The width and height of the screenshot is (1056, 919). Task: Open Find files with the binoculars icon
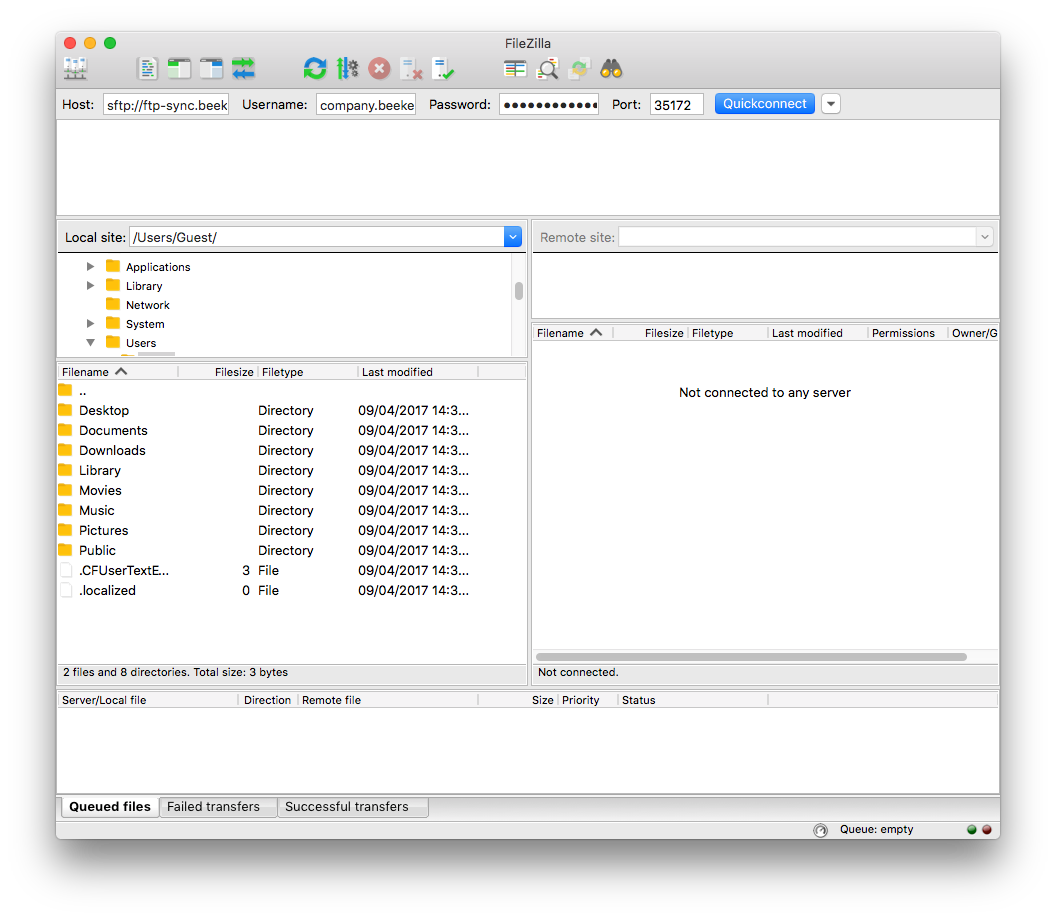tap(611, 68)
